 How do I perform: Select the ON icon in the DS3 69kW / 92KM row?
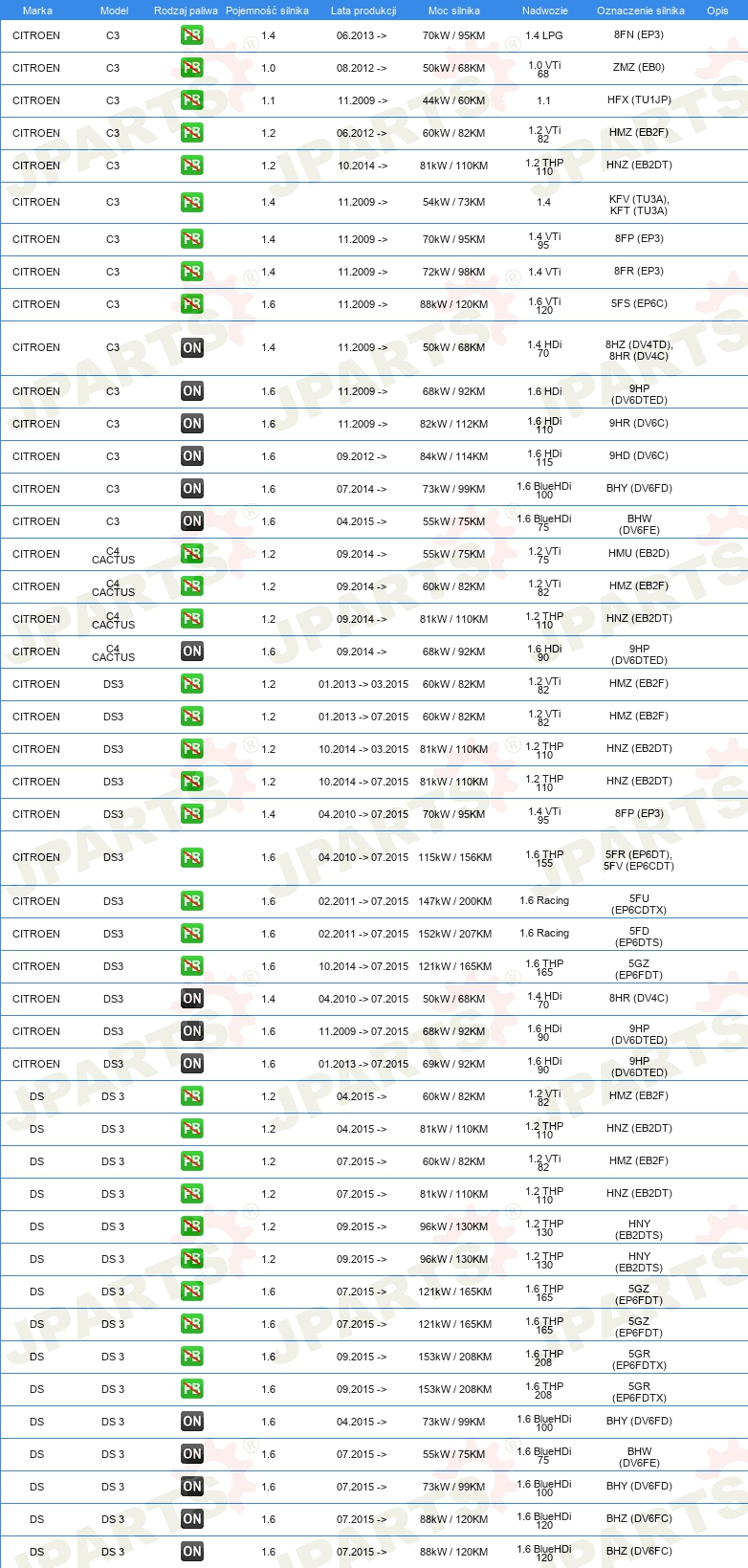[192, 1064]
